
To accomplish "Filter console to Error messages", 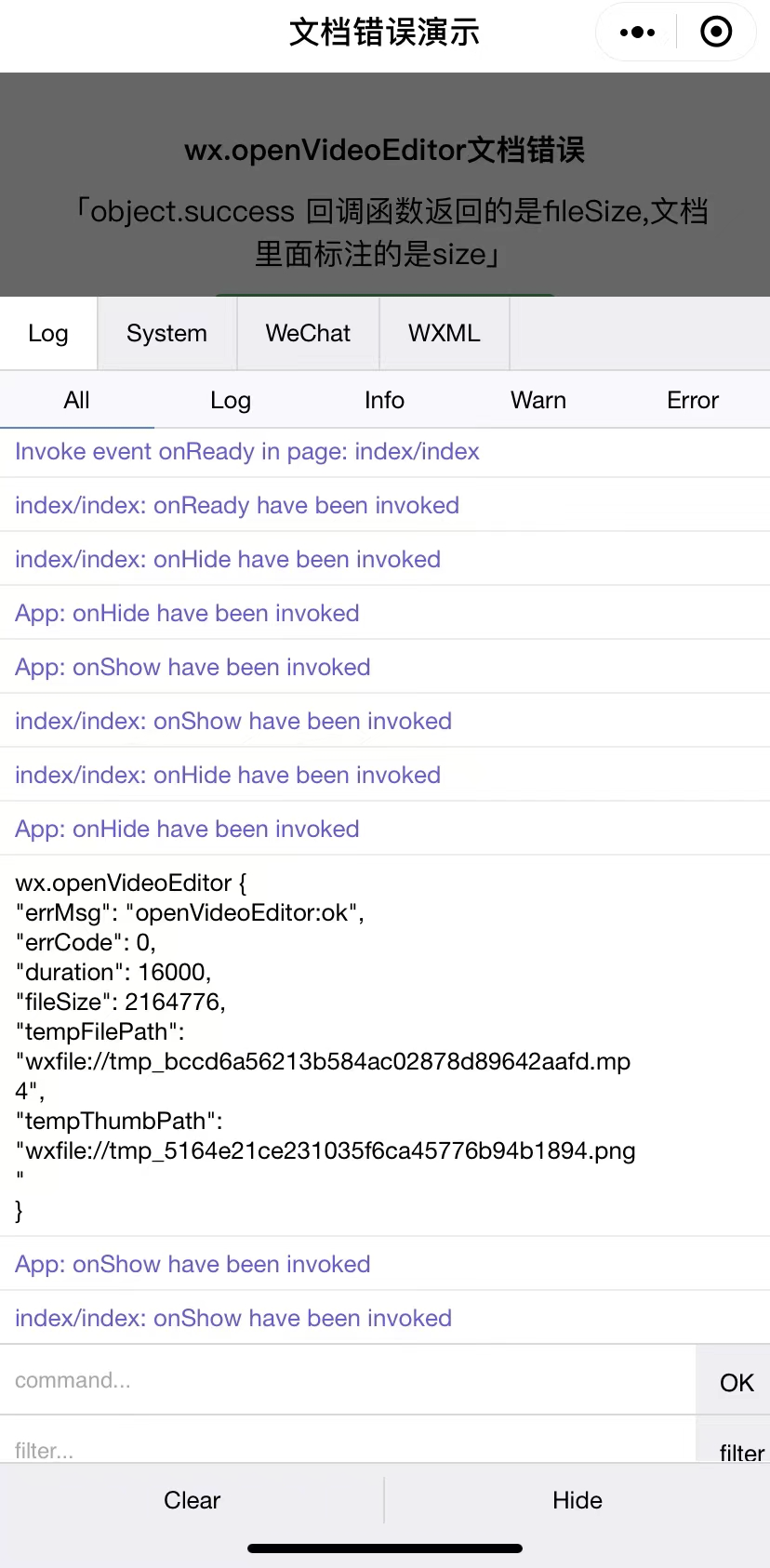I will tap(693, 400).
